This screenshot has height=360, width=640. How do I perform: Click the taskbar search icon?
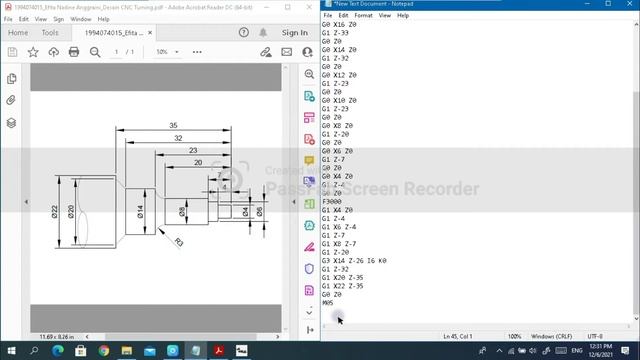coord(34,351)
